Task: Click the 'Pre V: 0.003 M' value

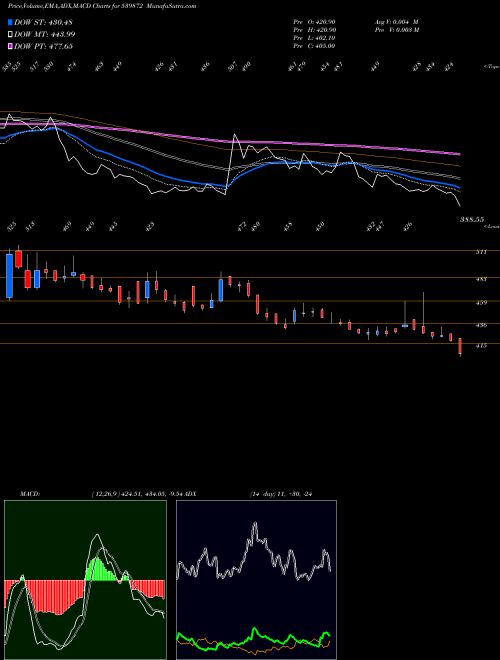Action: pyautogui.click(x=396, y=30)
